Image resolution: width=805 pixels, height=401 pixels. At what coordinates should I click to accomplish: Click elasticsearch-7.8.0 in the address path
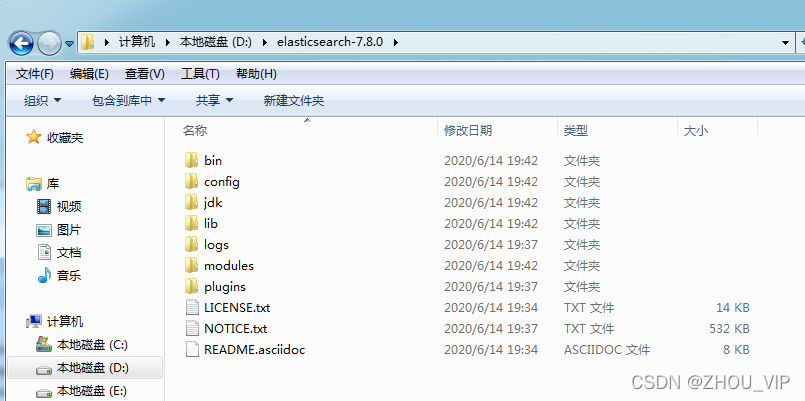(x=330, y=42)
